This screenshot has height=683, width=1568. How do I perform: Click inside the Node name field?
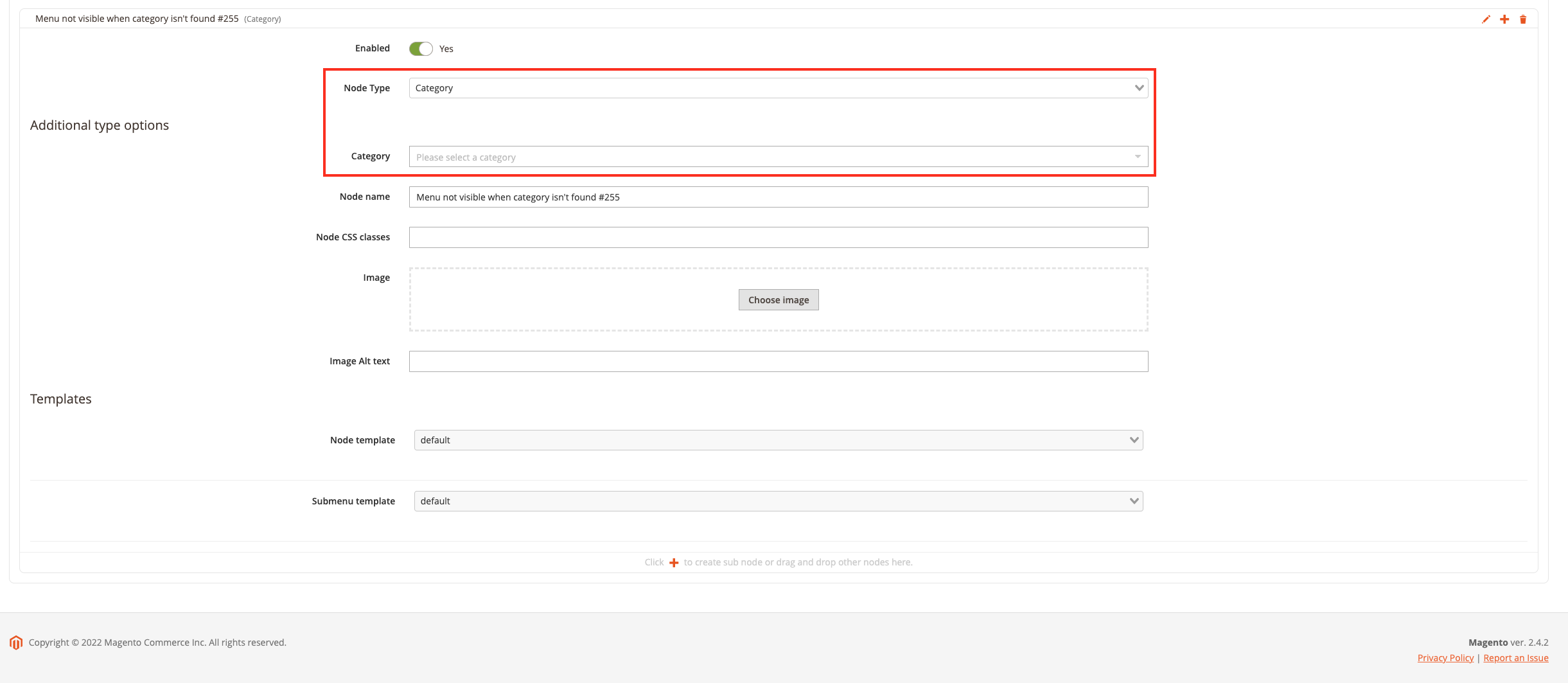(779, 197)
